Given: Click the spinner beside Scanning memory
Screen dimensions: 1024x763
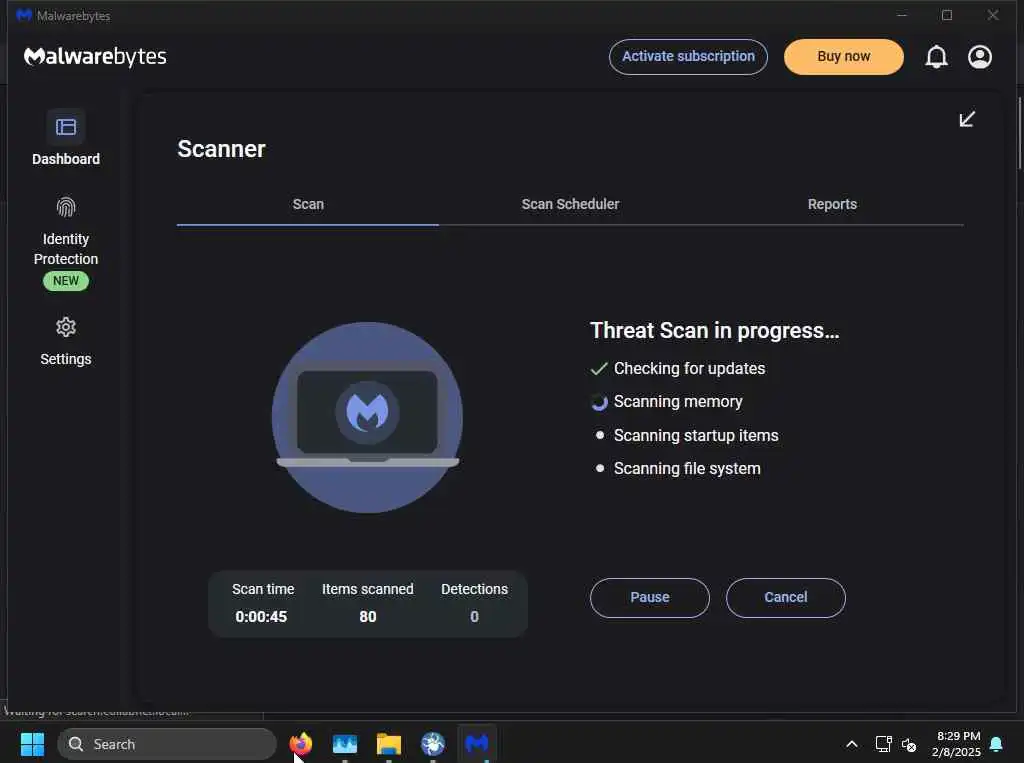Looking at the screenshot, I should click(x=599, y=402).
